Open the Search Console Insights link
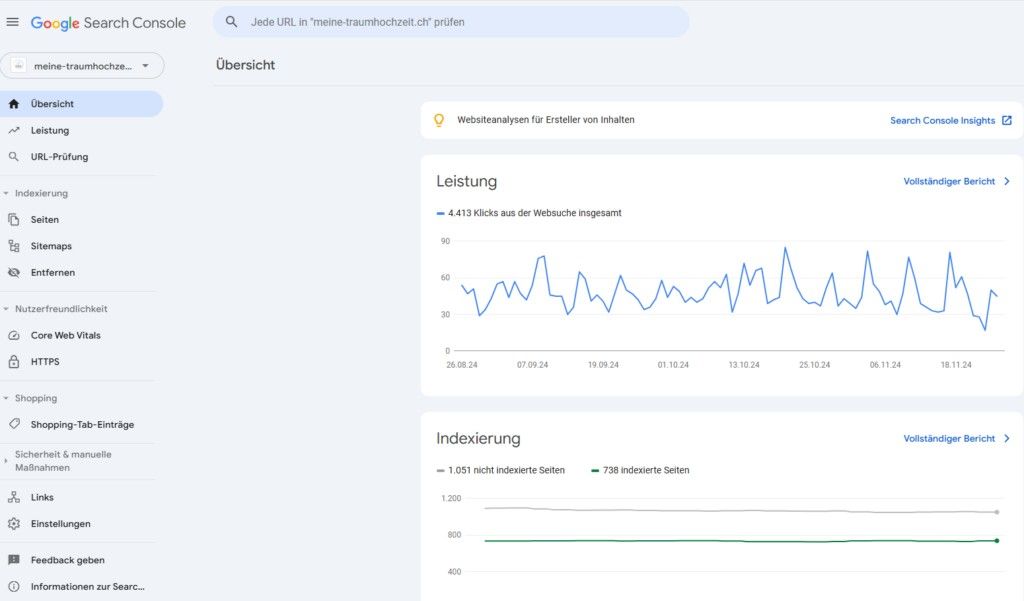Viewport: 1024px width, 601px height. click(x=950, y=120)
